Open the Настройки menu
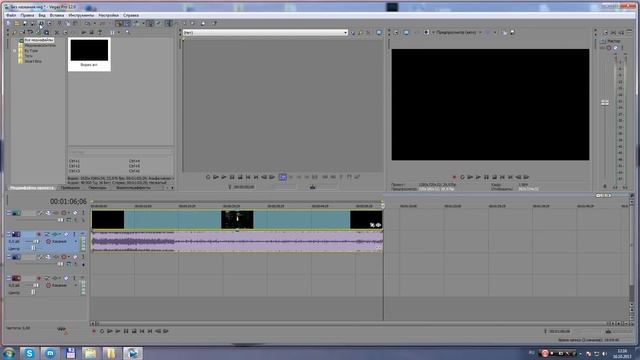640x360 pixels. click(x=108, y=15)
